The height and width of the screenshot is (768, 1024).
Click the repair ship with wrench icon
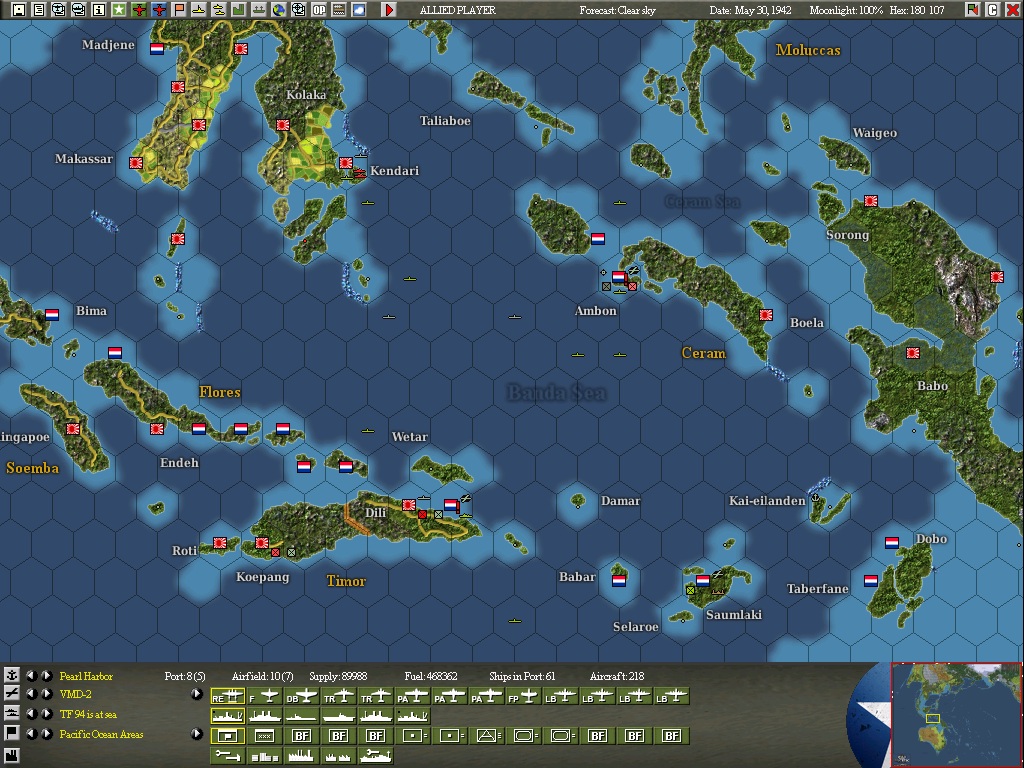coord(376,756)
